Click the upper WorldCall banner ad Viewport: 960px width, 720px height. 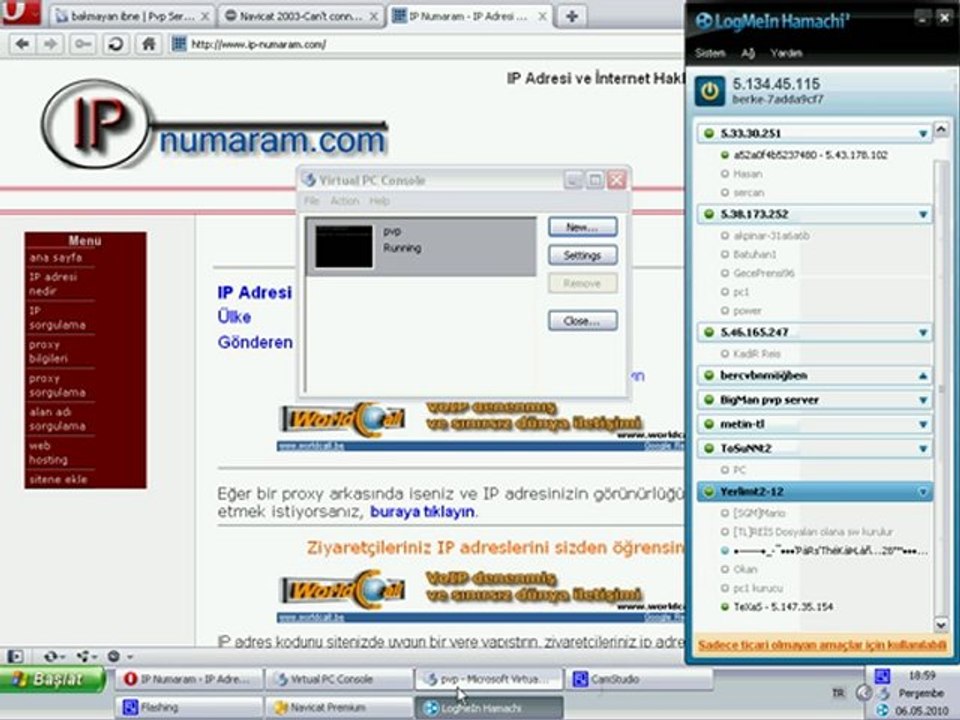pyautogui.click(x=481, y=427)
